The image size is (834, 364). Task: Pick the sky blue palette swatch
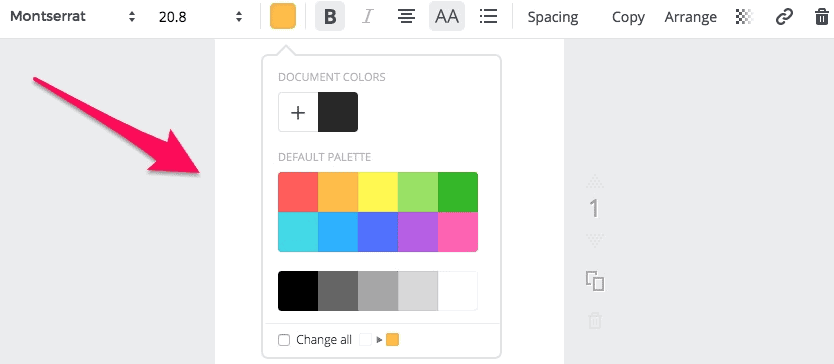(x=338, y=232)
